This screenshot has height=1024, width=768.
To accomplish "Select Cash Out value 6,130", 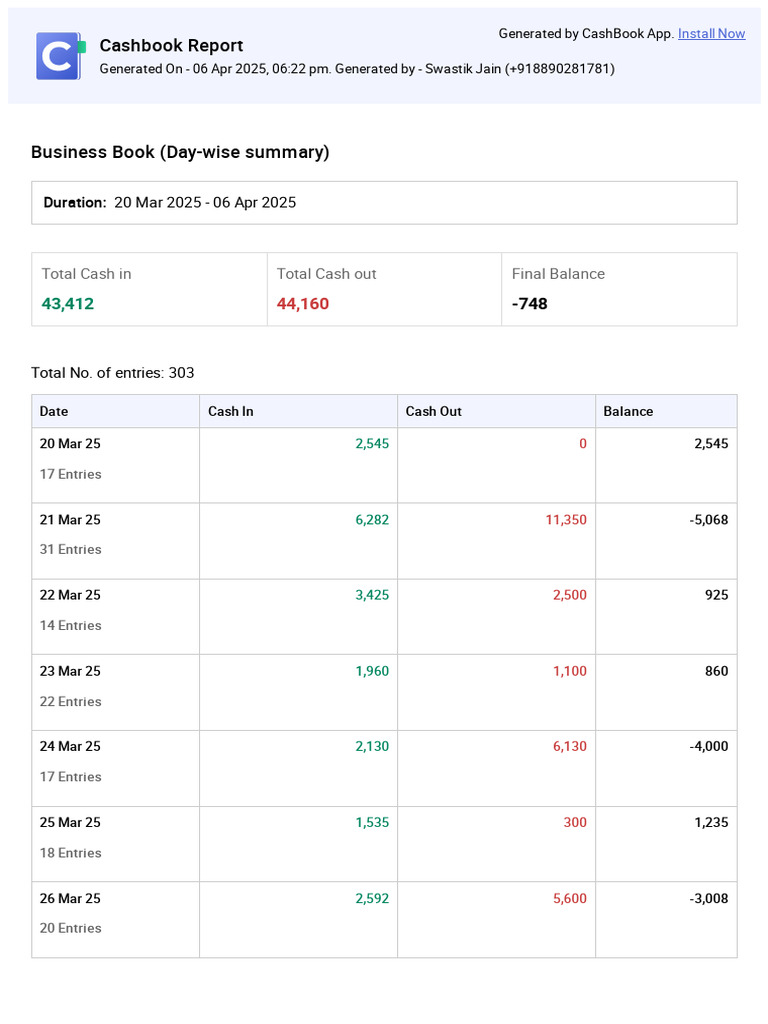I will (x=570, y=746).
